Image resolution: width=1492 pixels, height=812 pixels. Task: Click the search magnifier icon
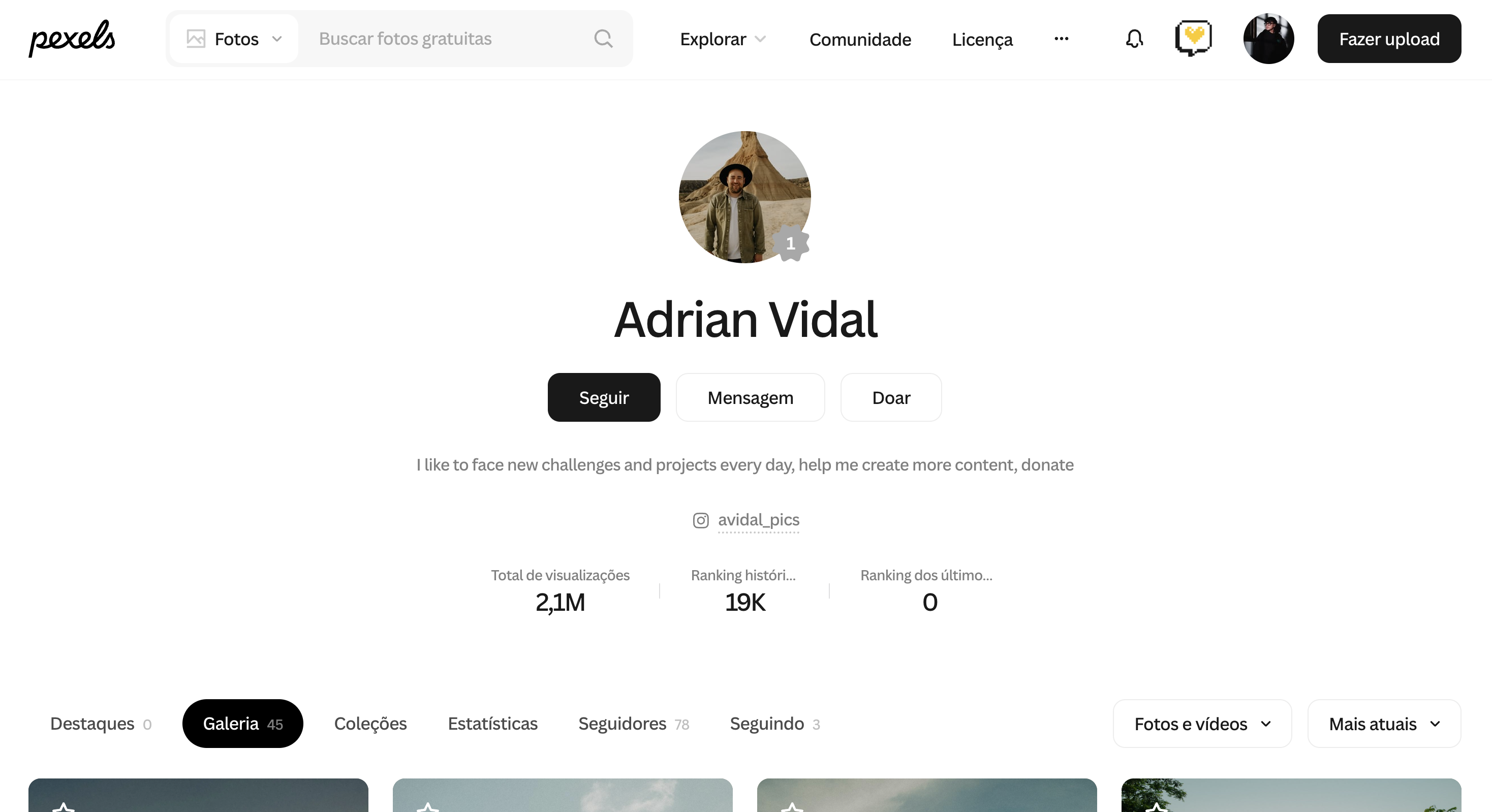click(603, 39)
